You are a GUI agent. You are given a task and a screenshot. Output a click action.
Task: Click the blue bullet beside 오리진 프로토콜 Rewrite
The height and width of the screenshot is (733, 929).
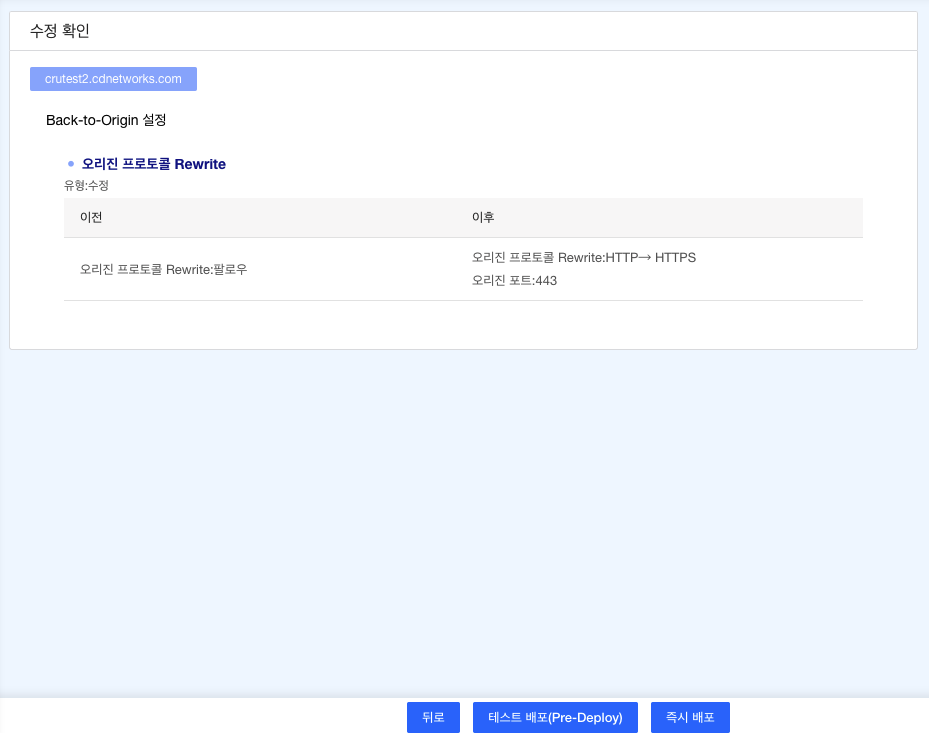70,163
